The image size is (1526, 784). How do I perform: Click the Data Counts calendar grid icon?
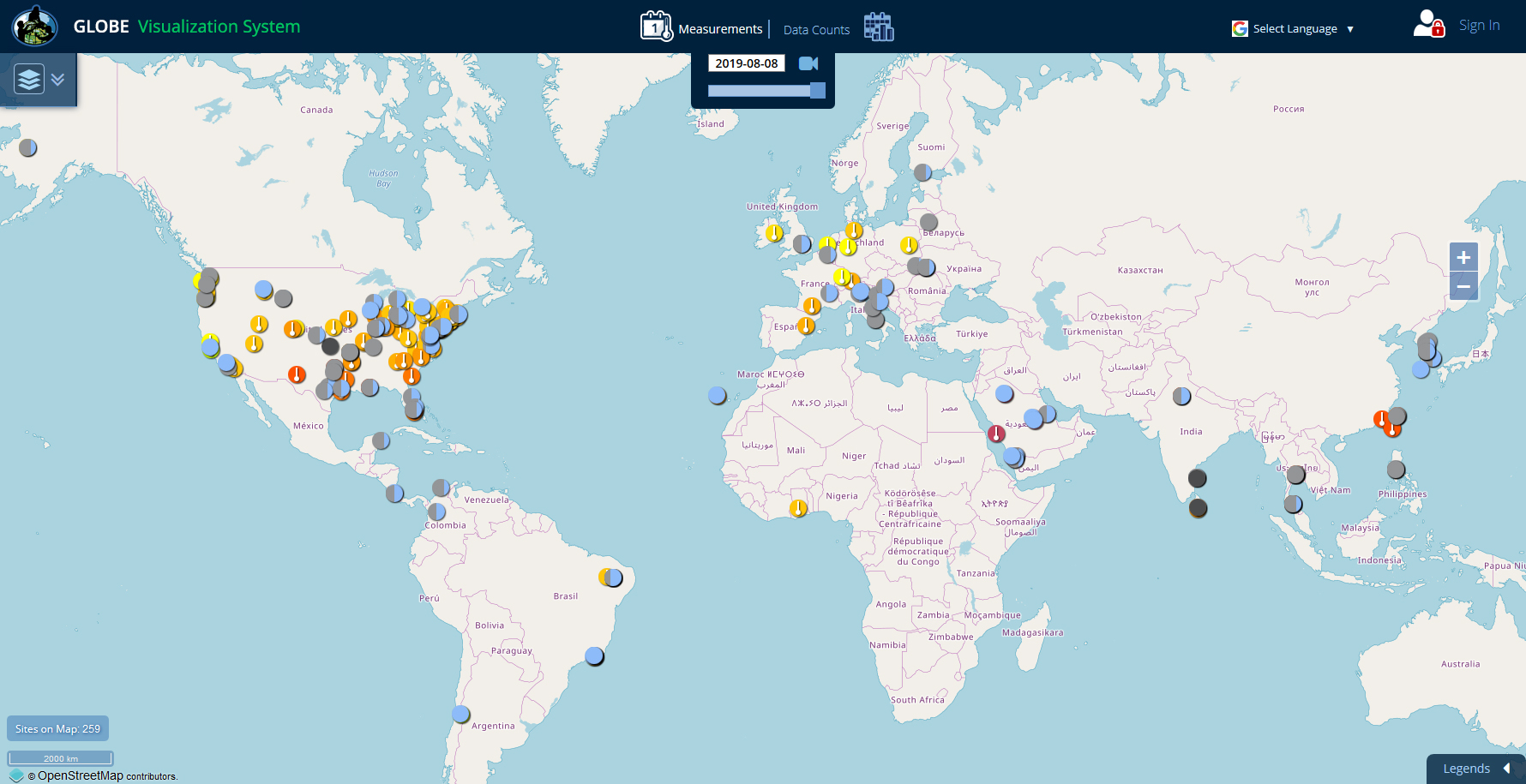pos(878,27)
